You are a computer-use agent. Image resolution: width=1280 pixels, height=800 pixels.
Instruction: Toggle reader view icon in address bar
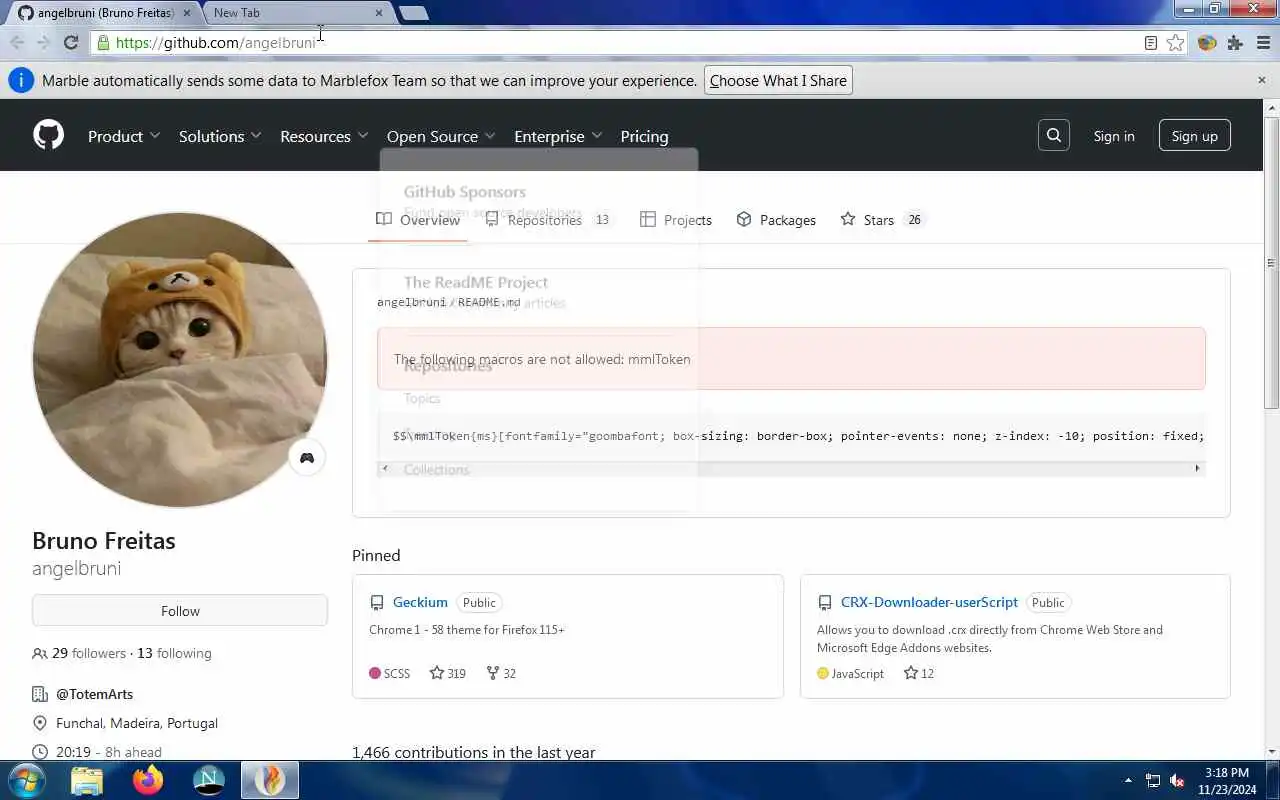click(1151, 43)
